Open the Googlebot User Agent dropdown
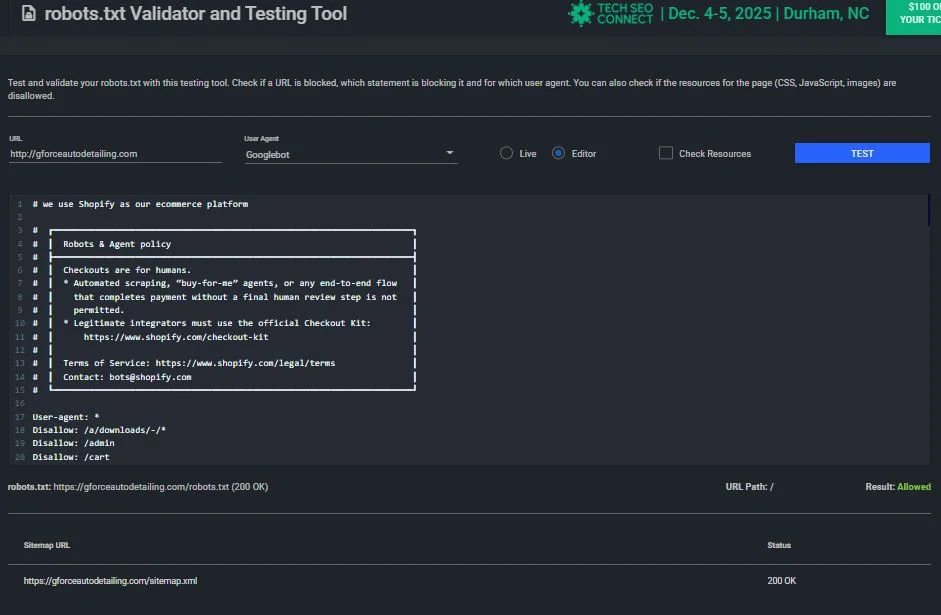Image resolution: width=941 pixels, height=615 pixels. point(351,154)
